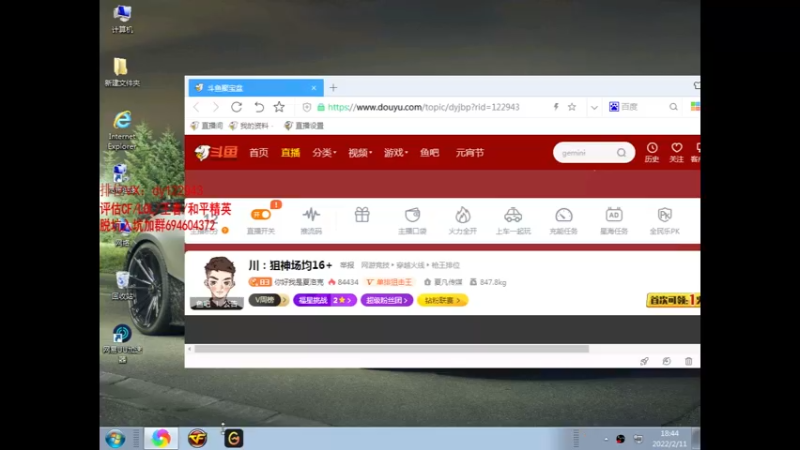Open 主播口袋 pocket icon

(412, 215)
